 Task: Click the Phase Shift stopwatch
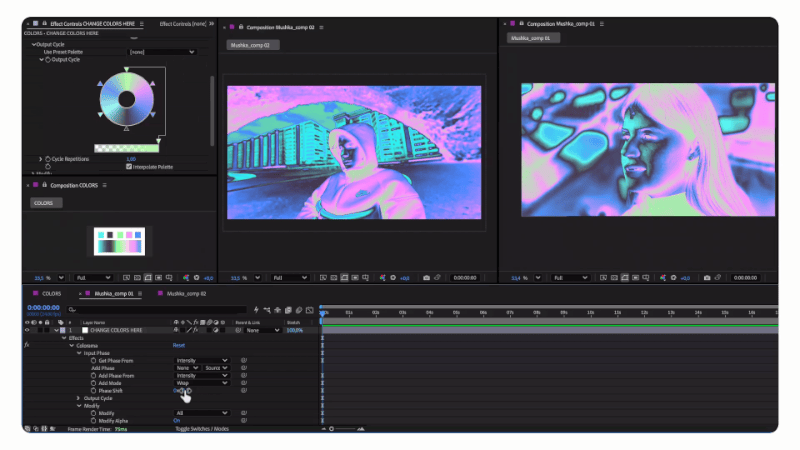tap(93, 390)
